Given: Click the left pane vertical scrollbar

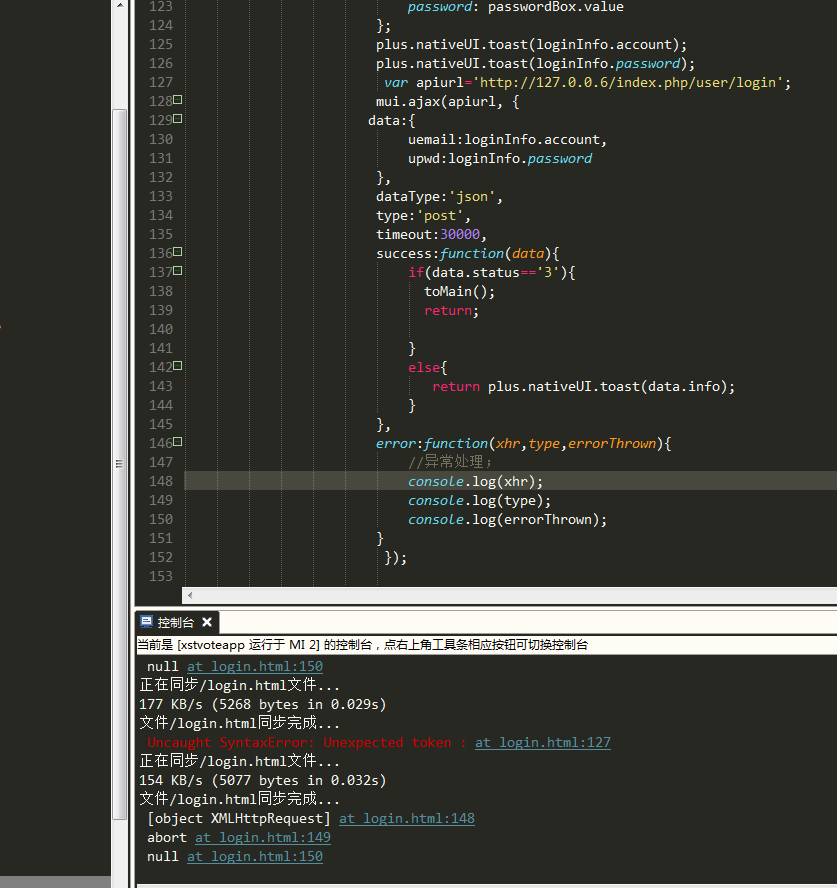Looking at the screenshot, I should coord(119,300).
